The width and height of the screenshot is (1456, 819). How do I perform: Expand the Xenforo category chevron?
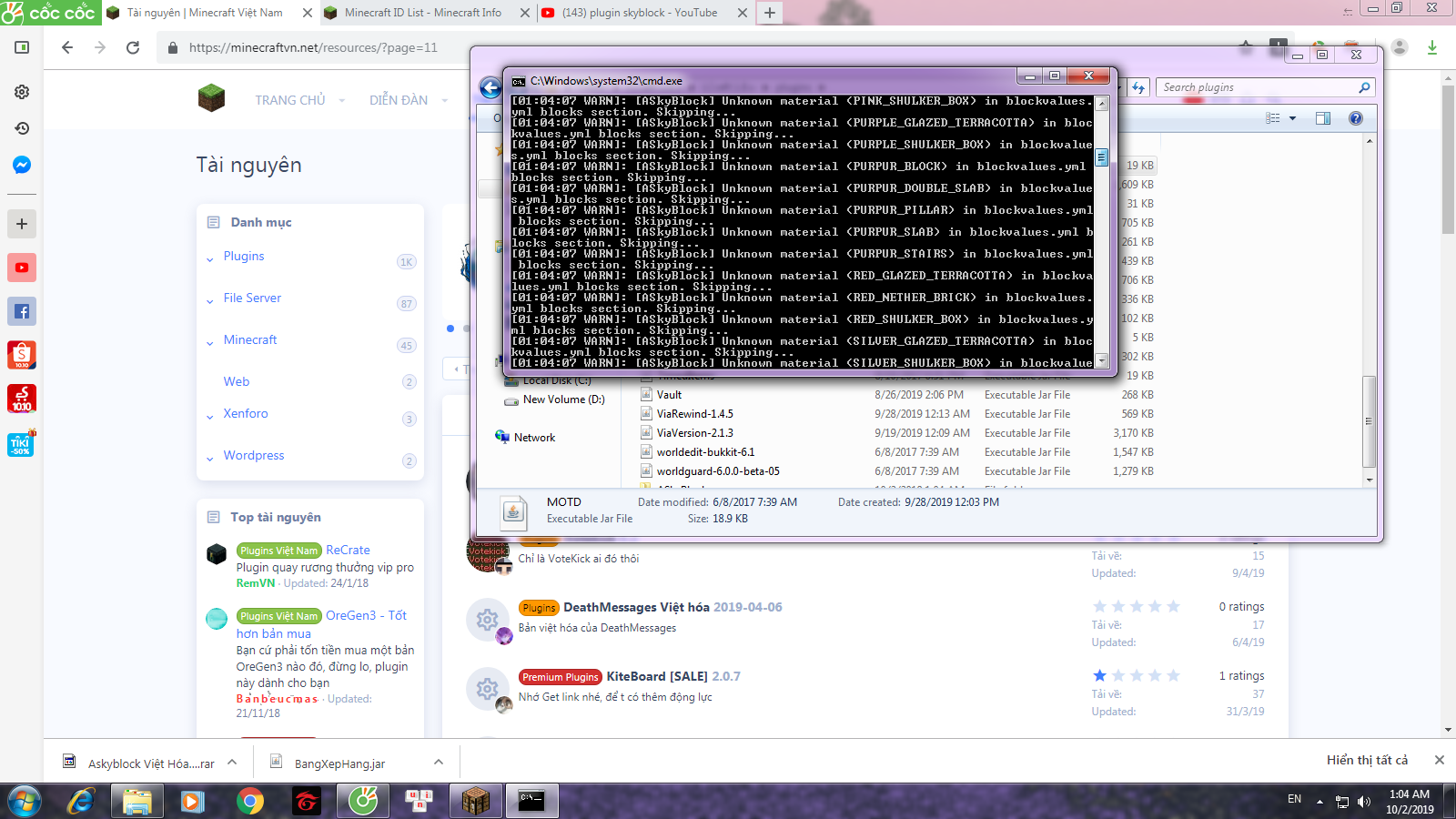point(210,418)
